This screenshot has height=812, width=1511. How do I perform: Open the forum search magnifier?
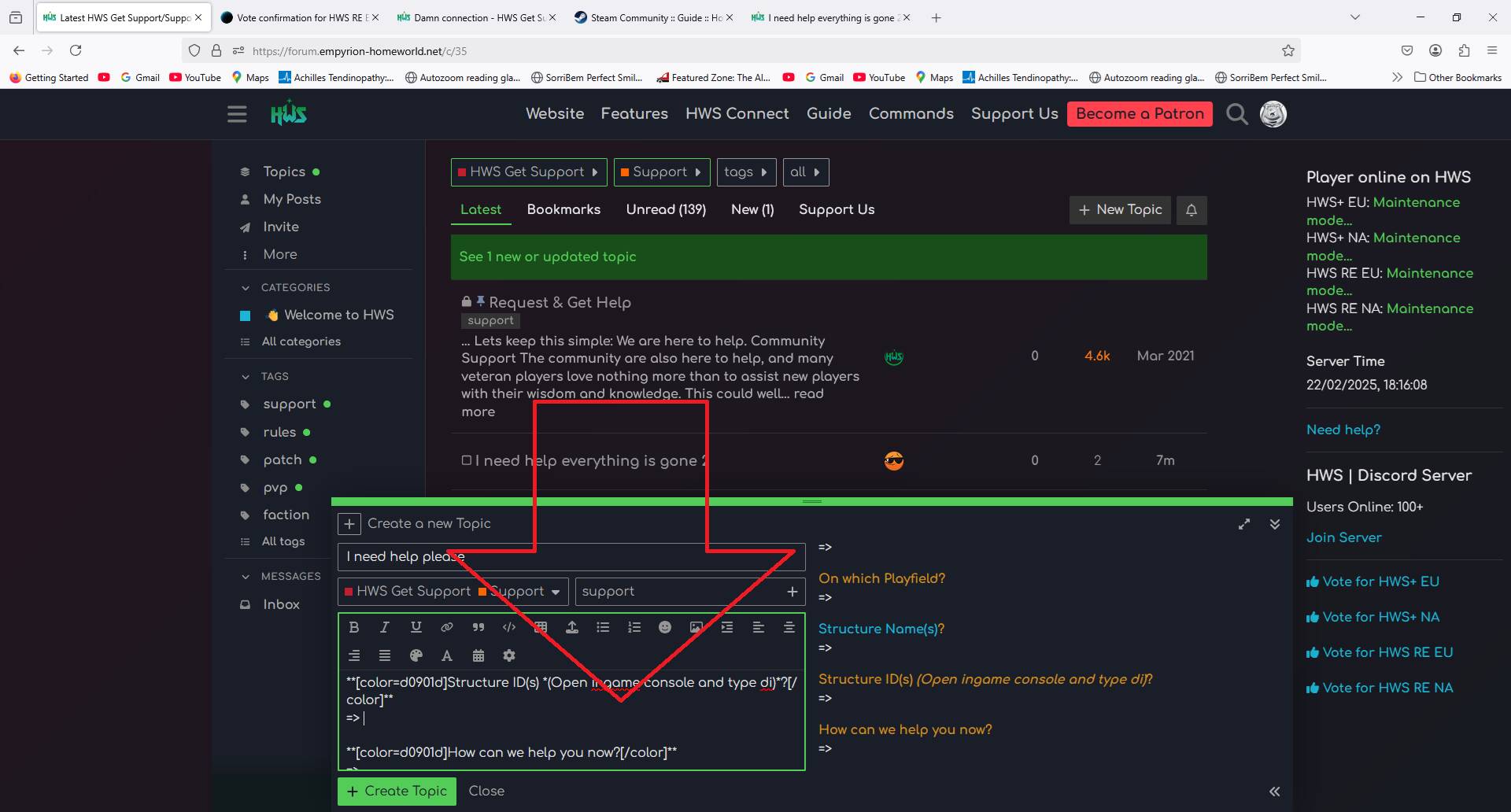[1237, 114]
